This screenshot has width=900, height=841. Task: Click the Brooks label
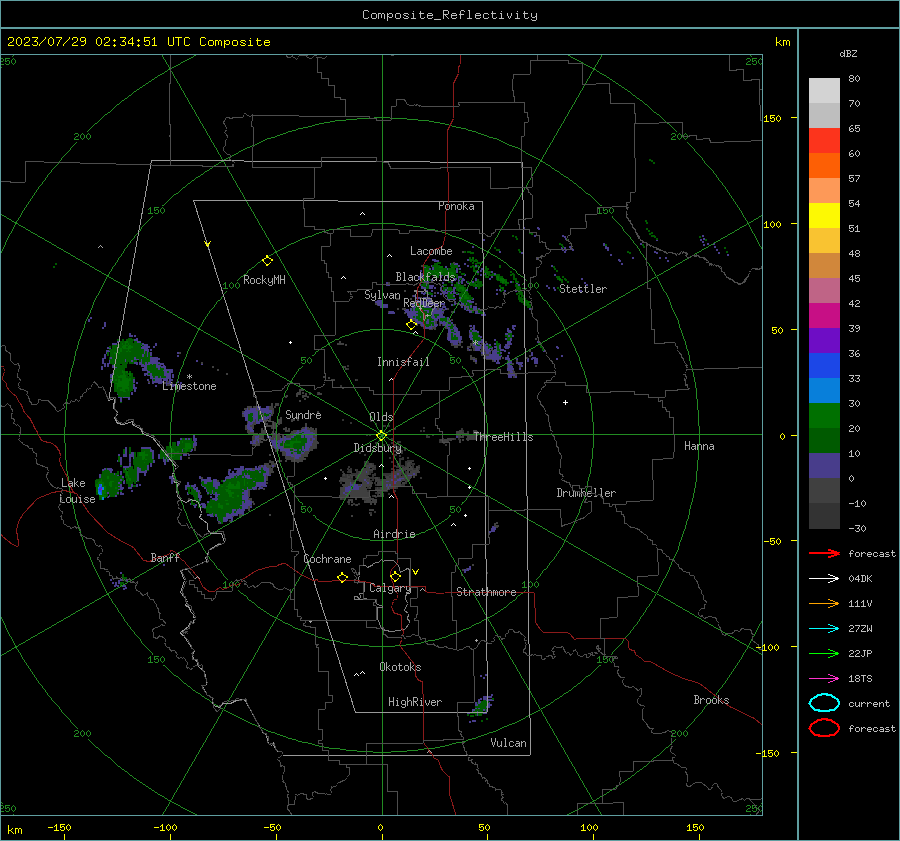pos(711,700)
